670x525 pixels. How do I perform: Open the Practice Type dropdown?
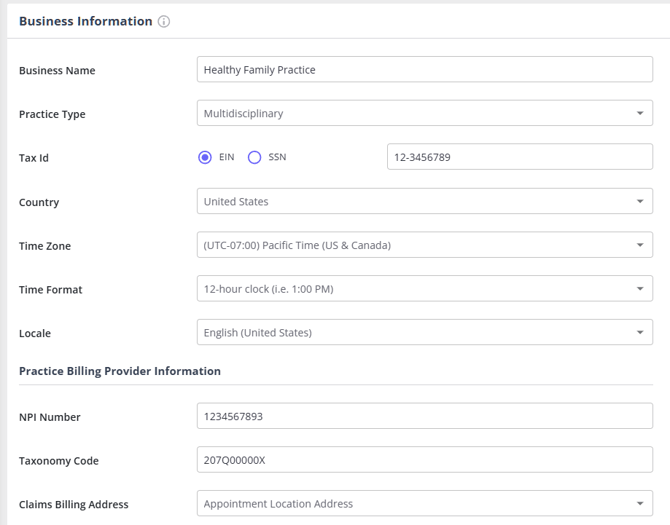[425, 114]
